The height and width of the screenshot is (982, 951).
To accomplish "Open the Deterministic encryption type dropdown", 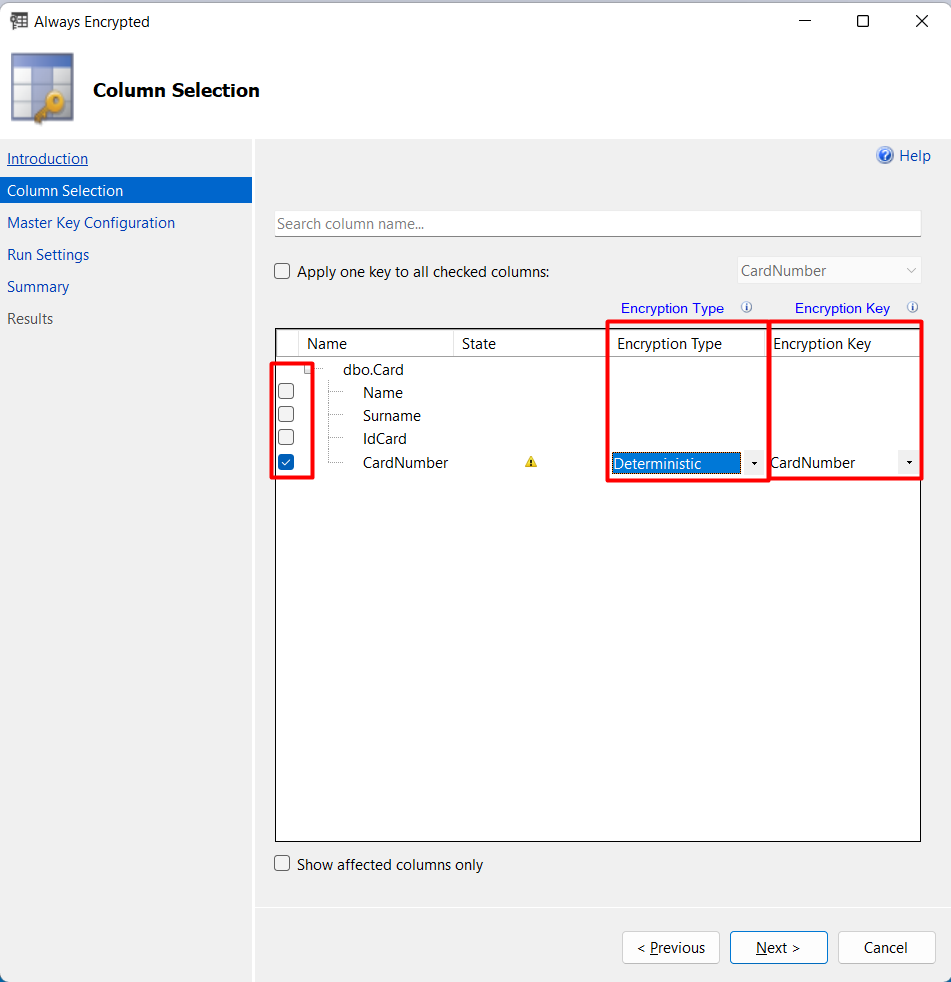I will 754,463.
